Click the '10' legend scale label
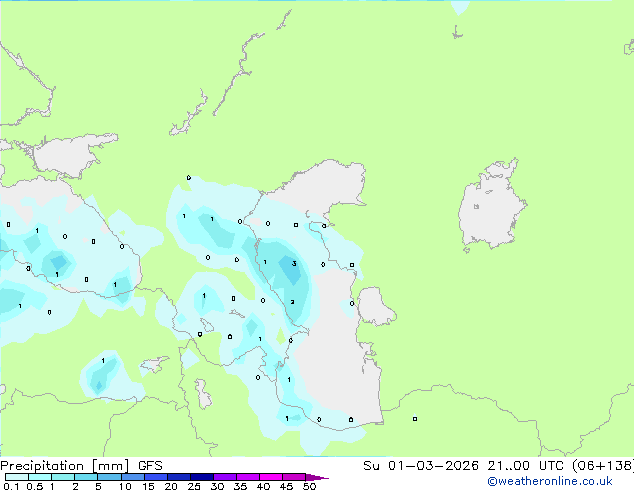Screen dimensions: 634x490 125,486
